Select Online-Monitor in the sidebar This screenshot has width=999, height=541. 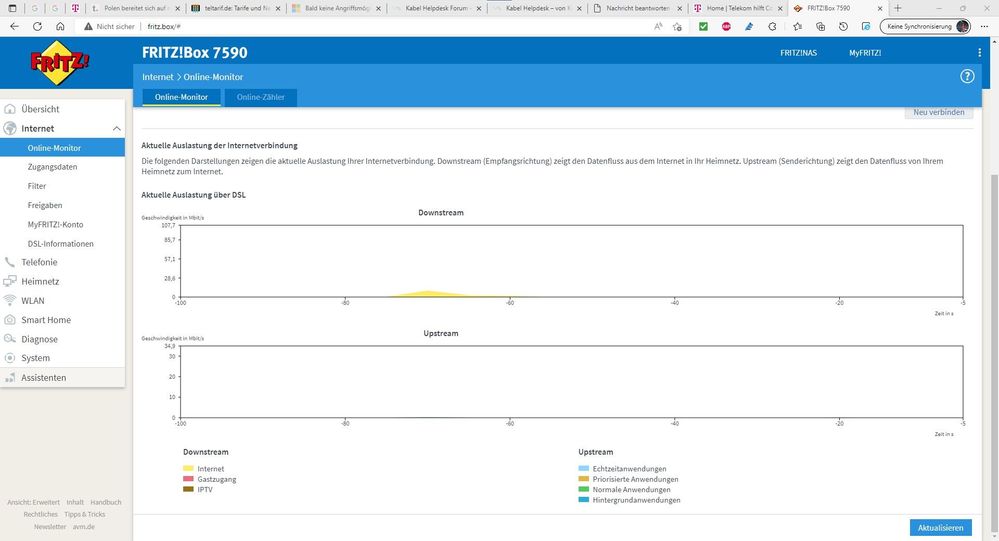[x=54, y=148]
